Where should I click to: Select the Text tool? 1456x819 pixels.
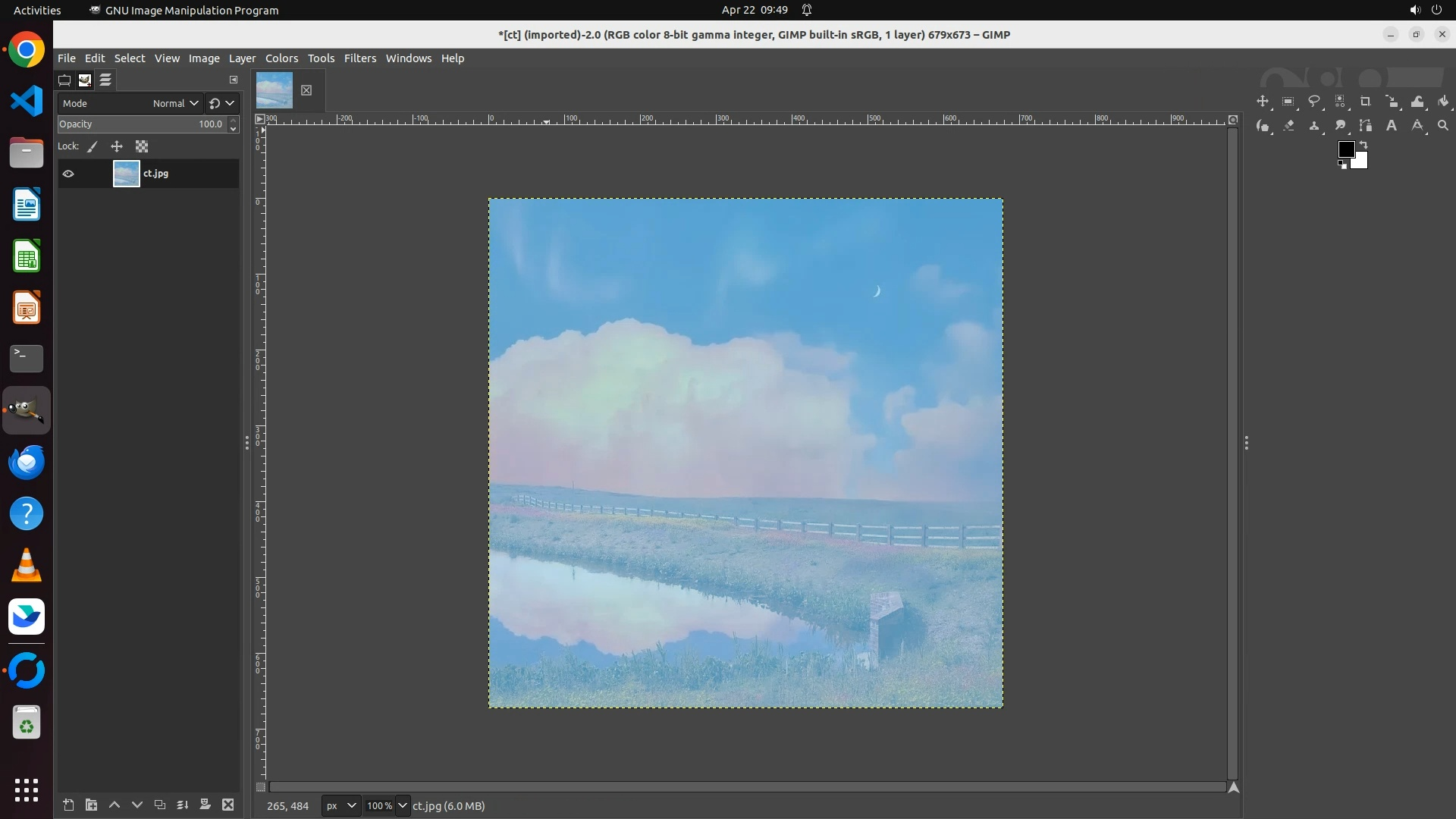coord(1392,126)
